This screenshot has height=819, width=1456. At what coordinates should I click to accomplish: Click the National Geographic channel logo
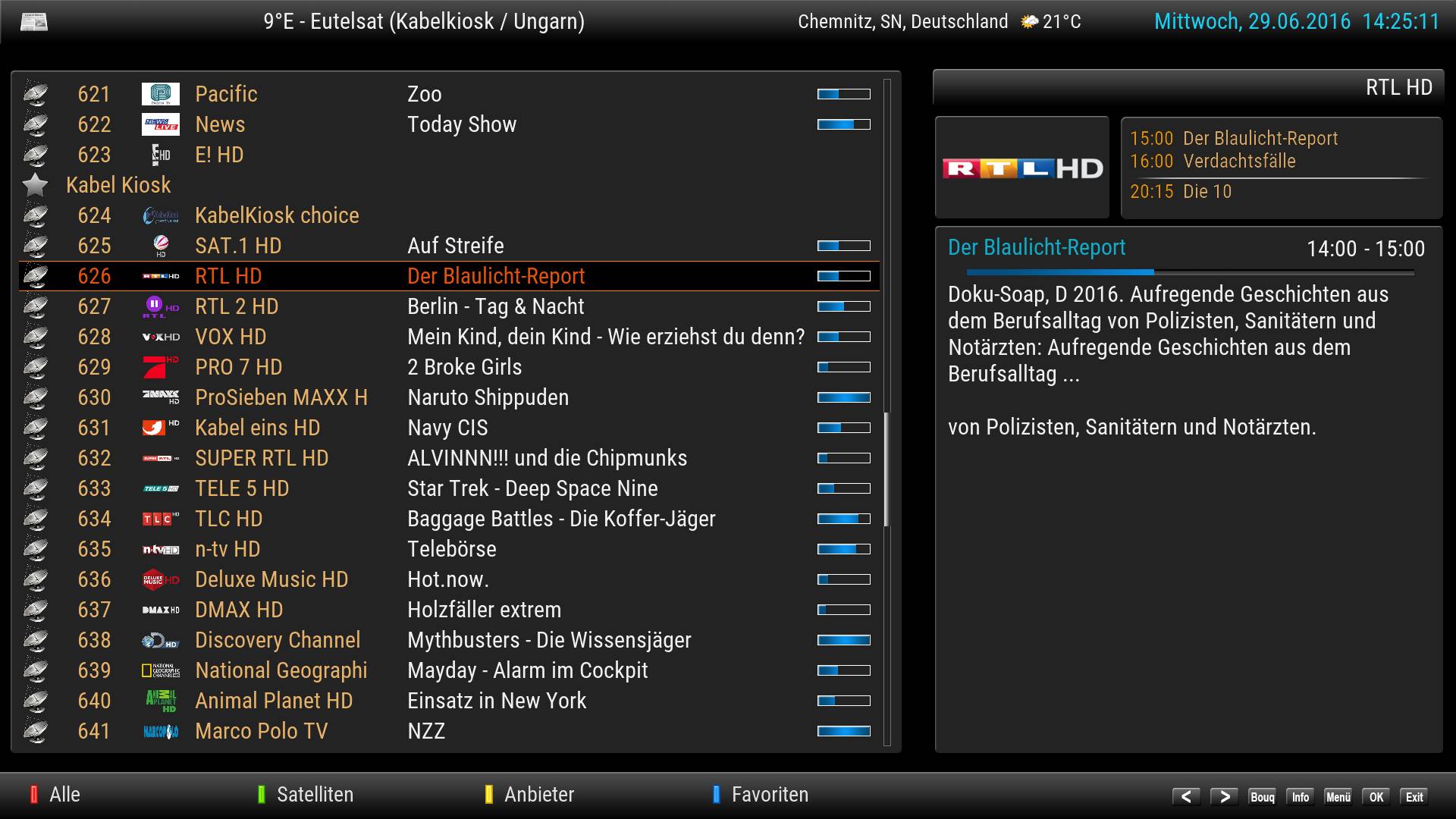click(161, 670)
